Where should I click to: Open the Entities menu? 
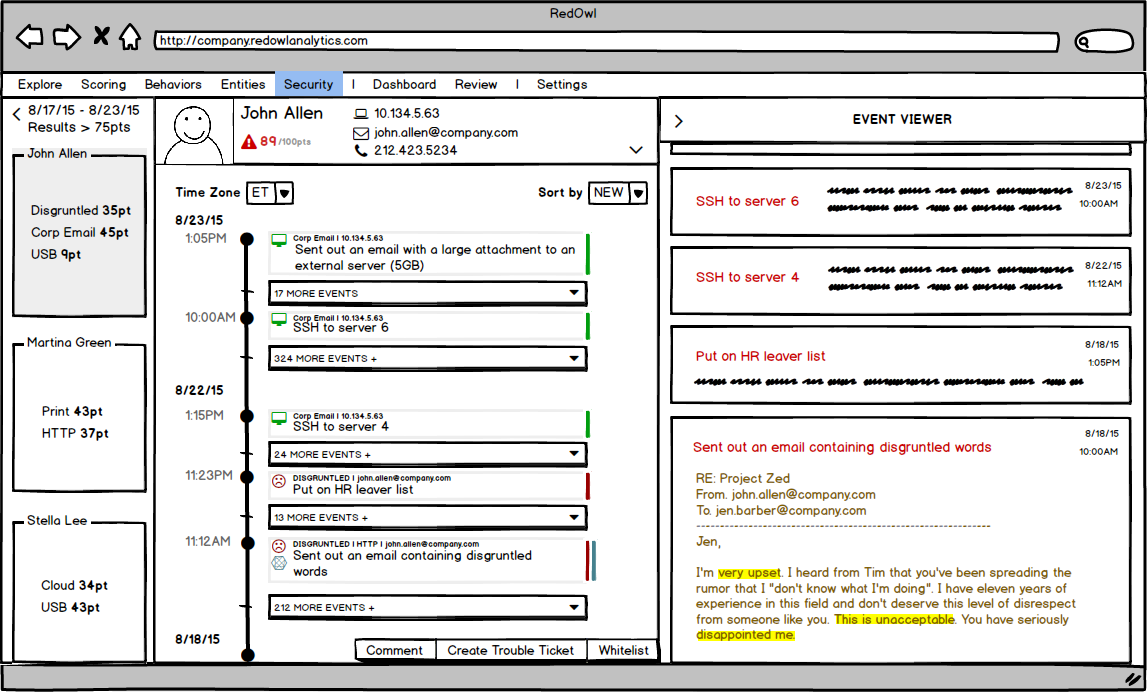pyautogui.click(x=243, y=84)
